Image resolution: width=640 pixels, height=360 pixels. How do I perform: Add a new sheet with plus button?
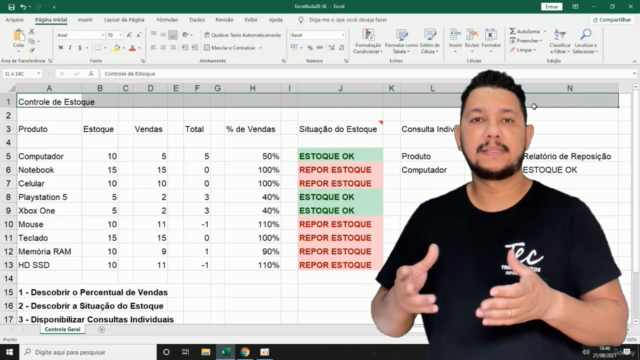[102, 329]
